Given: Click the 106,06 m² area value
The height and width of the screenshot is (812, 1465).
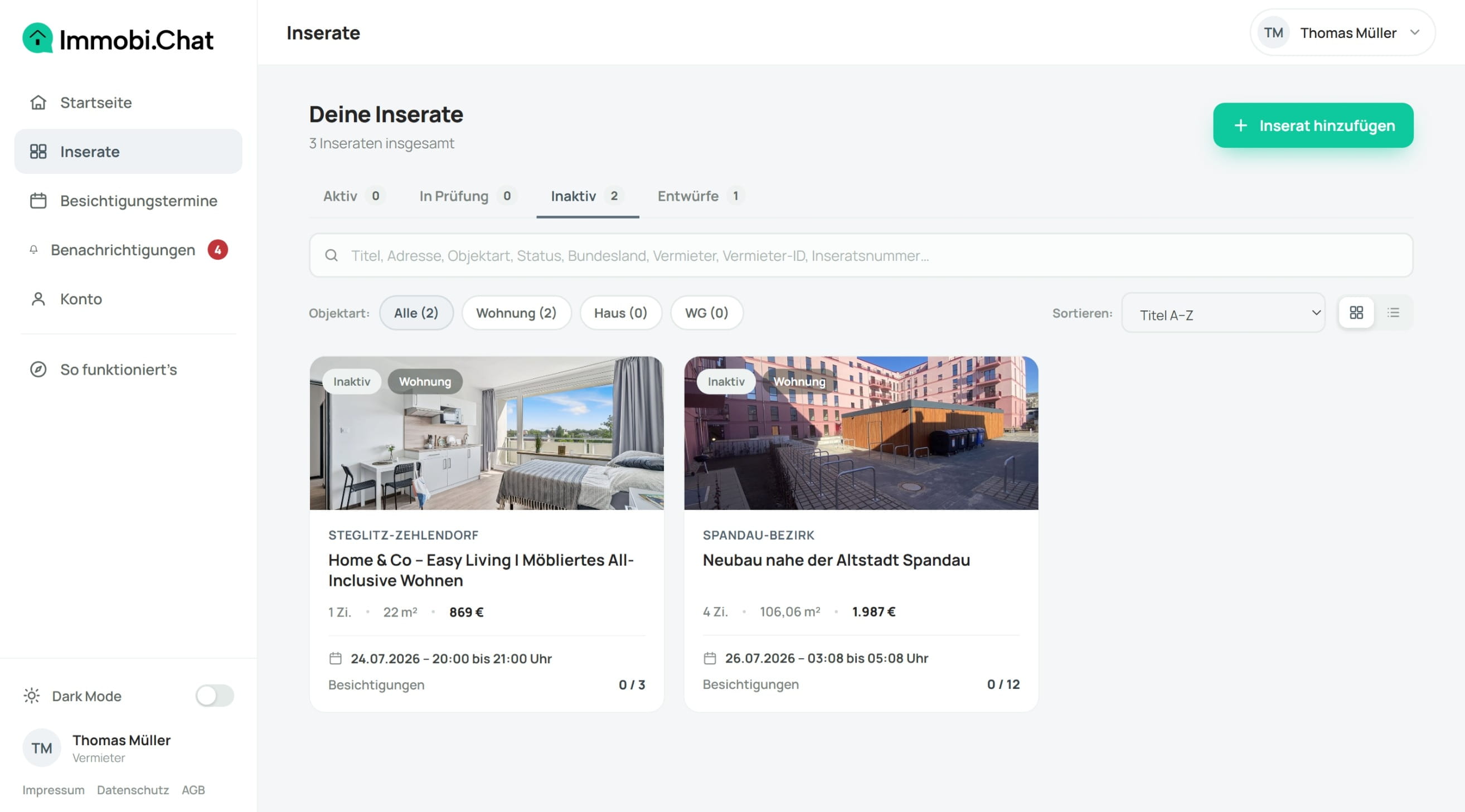Looking at the screenshot, I should point(789,611).
